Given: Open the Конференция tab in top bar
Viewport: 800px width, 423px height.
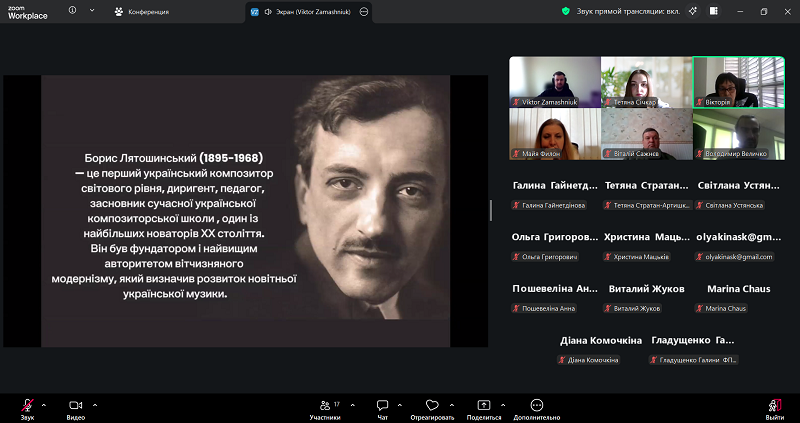Looking at the screenshot, I should coord(141,12).
